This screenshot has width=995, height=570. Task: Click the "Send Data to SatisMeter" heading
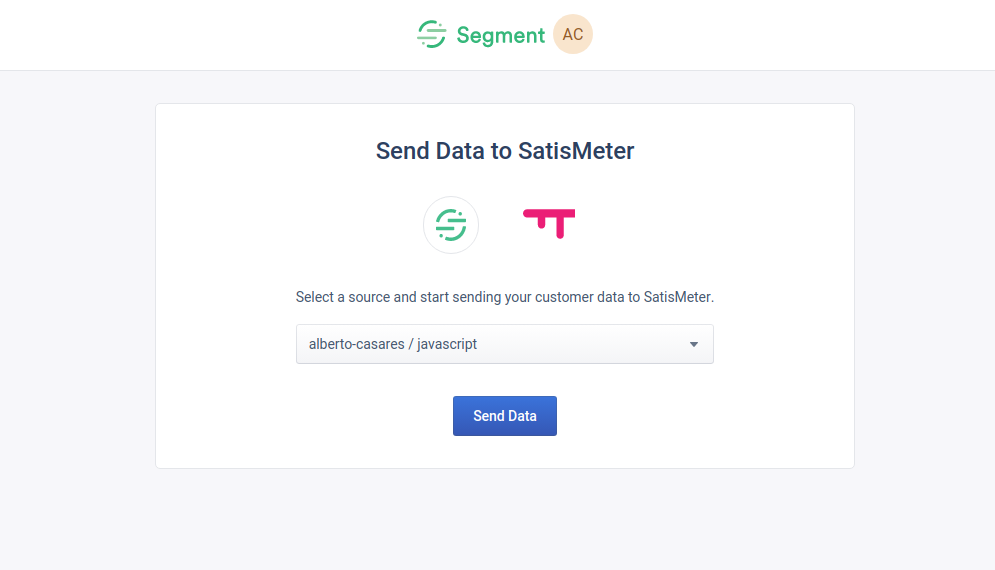click(504, 151)
